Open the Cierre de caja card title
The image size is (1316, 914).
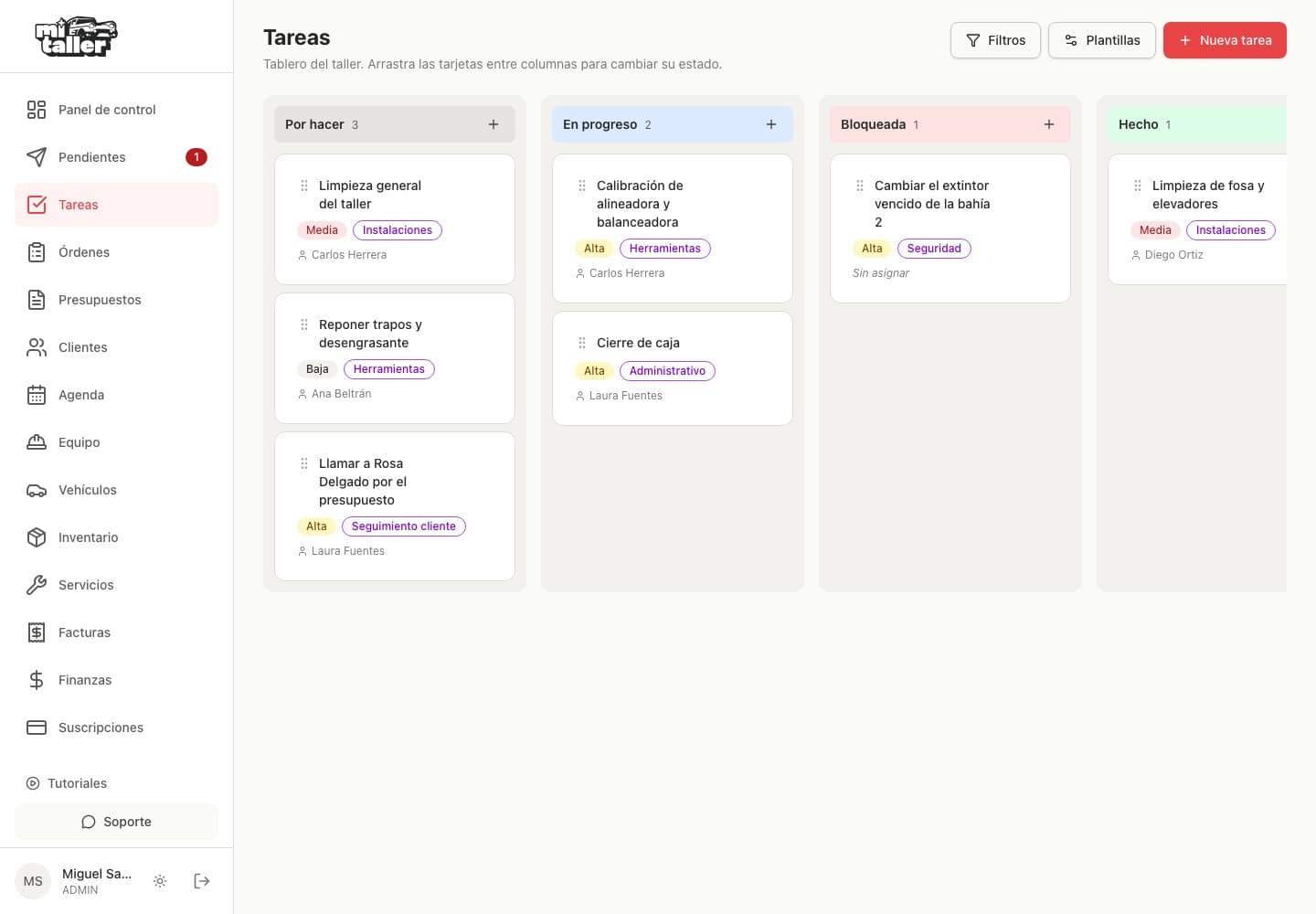tap(638, 343)
